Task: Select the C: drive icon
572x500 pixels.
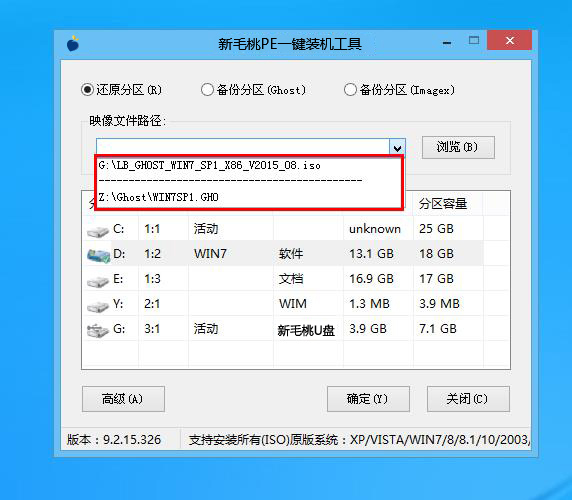Action: [98, 231]
